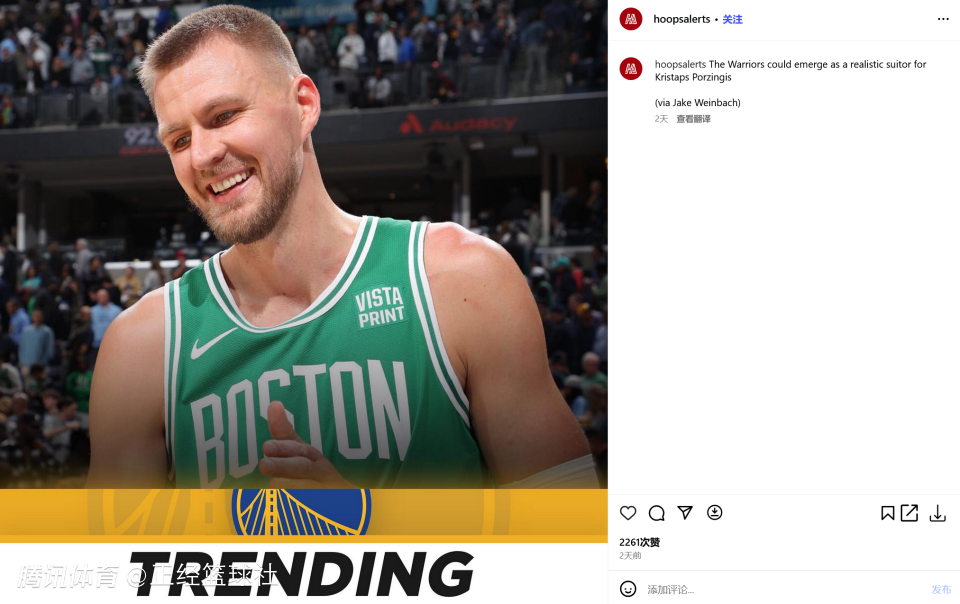Translate caption with 查看翻译
The image size is (960, 604).
[x=693, y=119]
